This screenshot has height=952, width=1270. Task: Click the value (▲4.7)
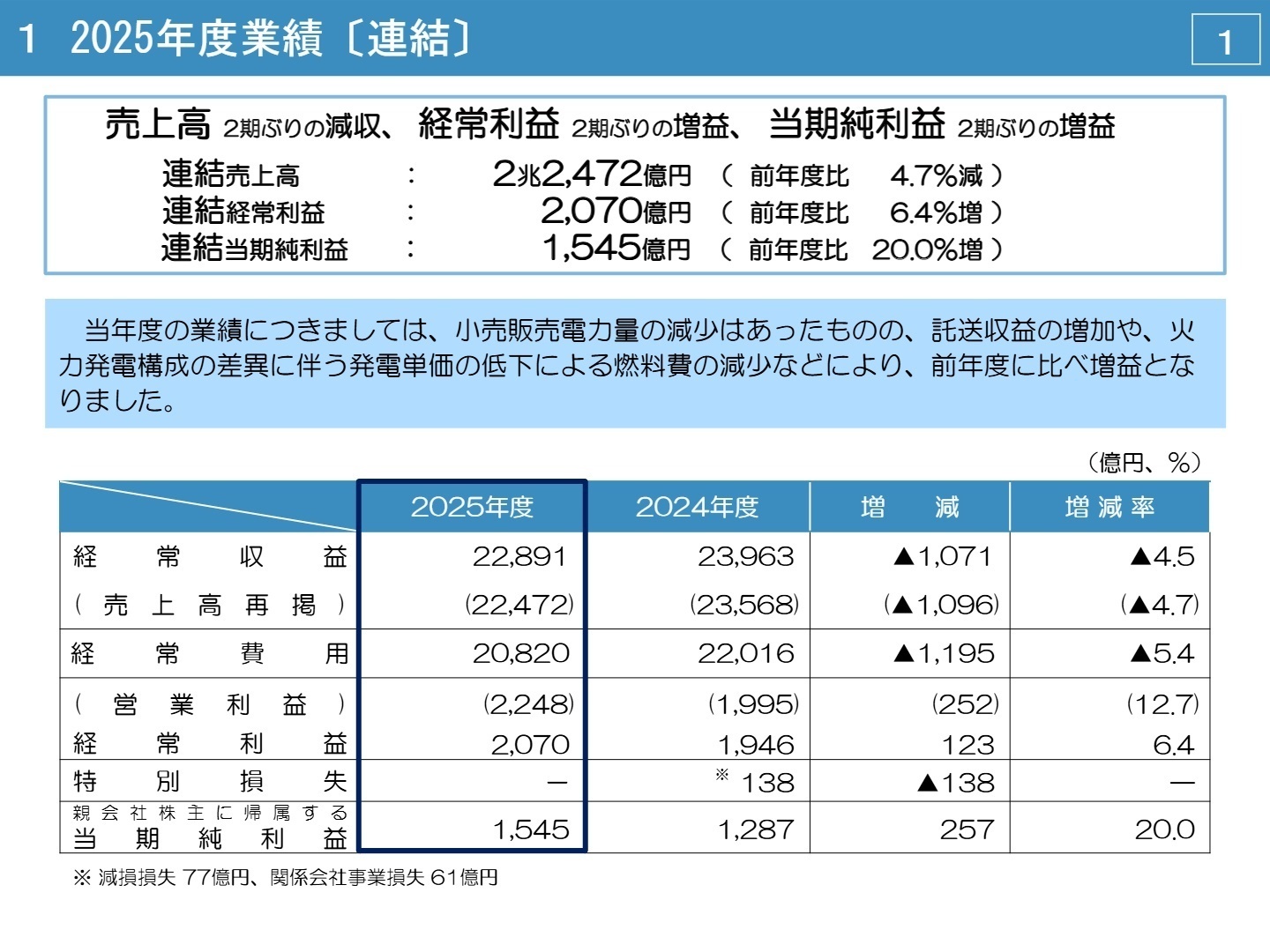1161,605
